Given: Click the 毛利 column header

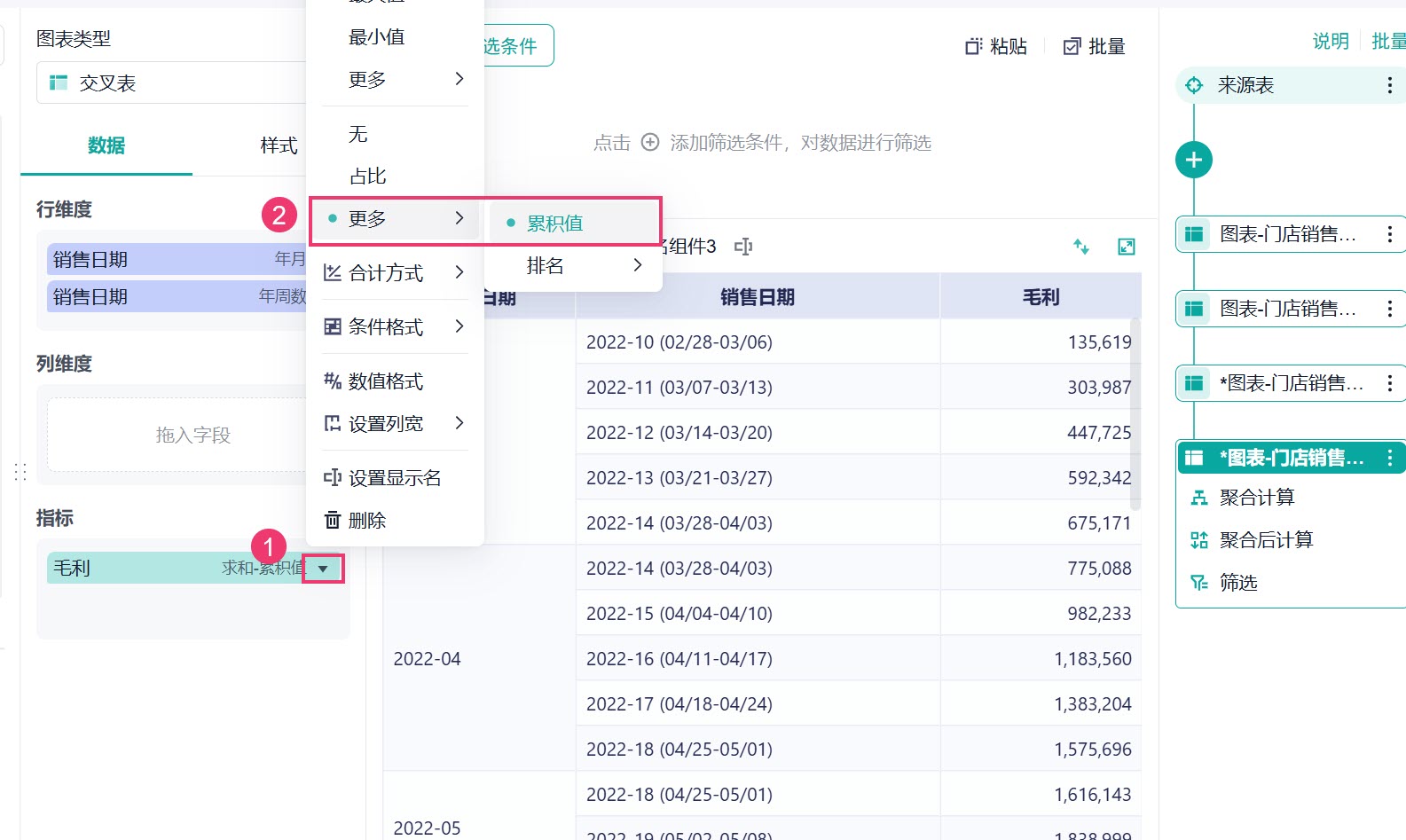Looking at the screenshot, I should pyautogui.click(x=1041, y=297).
